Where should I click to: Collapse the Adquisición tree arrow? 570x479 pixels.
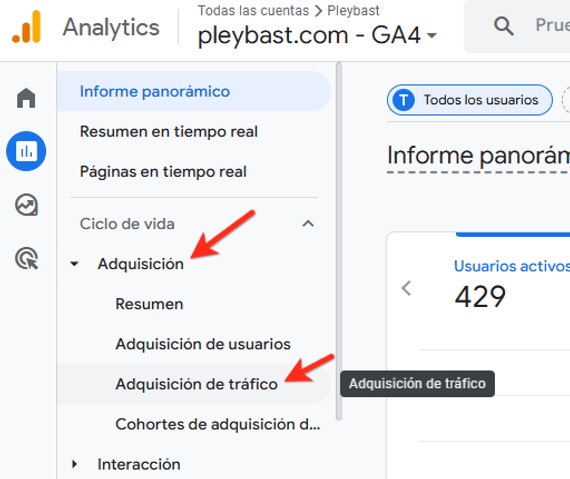pyautogui.click(x=75, y=264)
